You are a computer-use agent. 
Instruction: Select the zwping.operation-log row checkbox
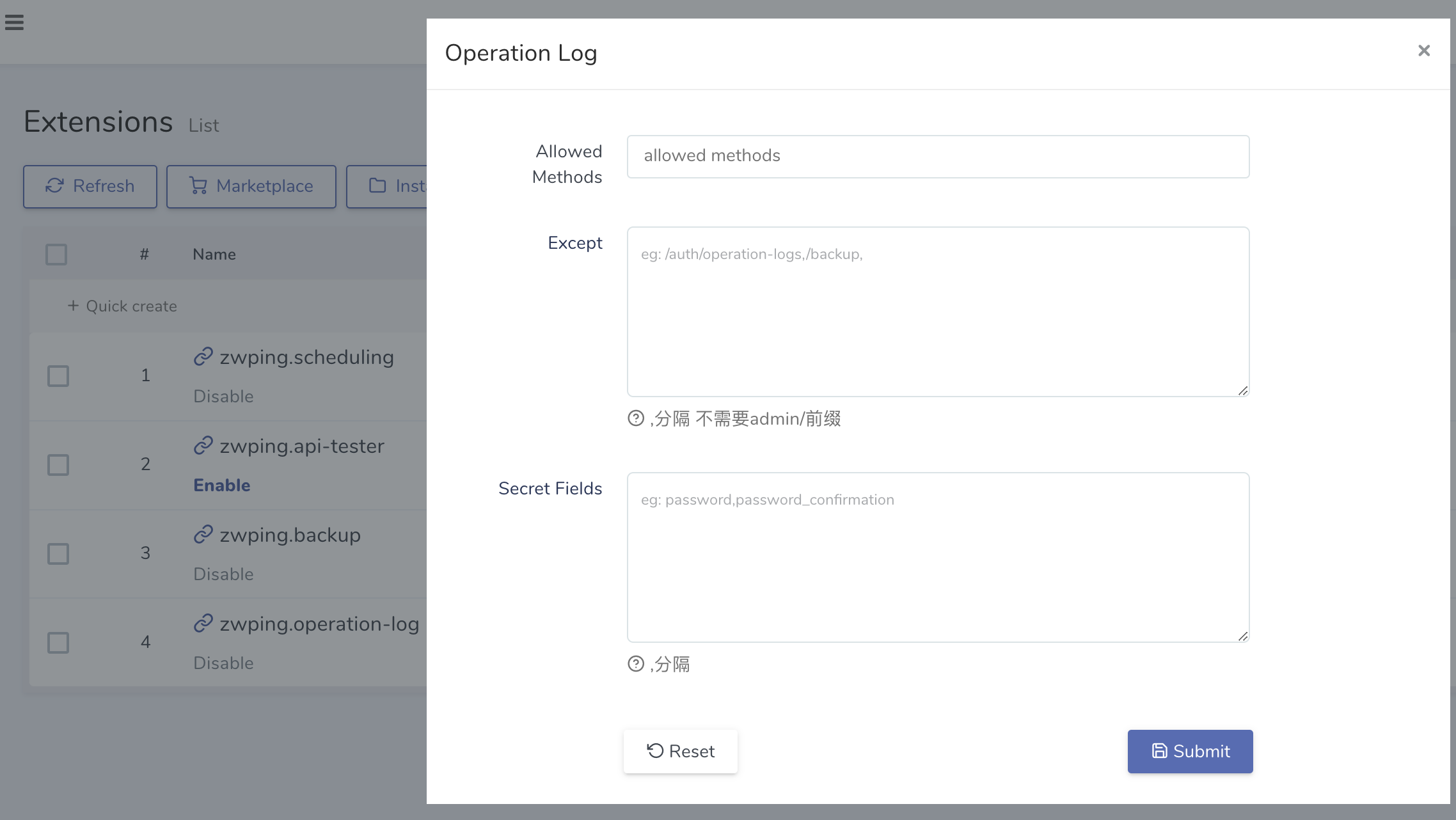(x=58, y=643)
